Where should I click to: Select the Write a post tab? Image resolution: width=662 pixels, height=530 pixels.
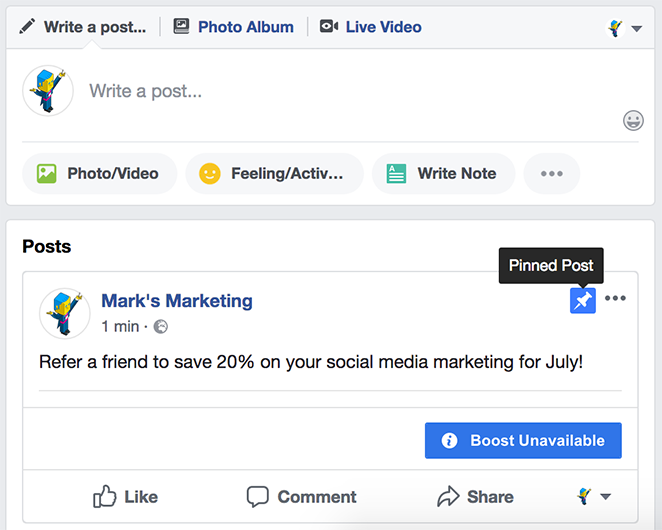(x=83, y=27)
